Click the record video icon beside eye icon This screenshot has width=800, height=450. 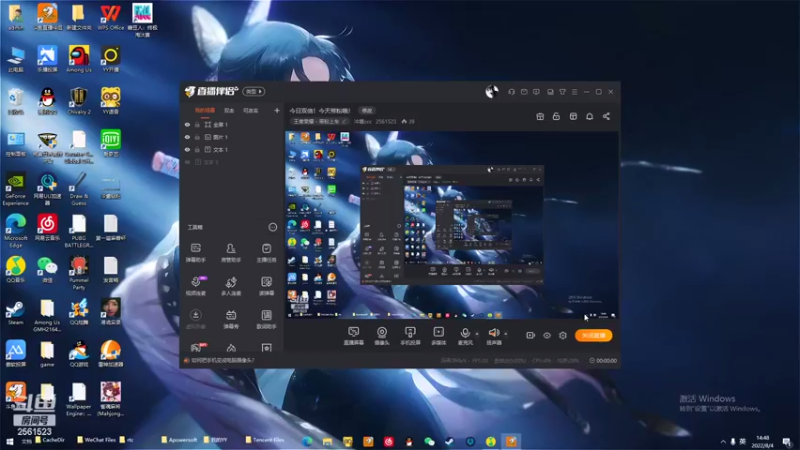(530, 335)
